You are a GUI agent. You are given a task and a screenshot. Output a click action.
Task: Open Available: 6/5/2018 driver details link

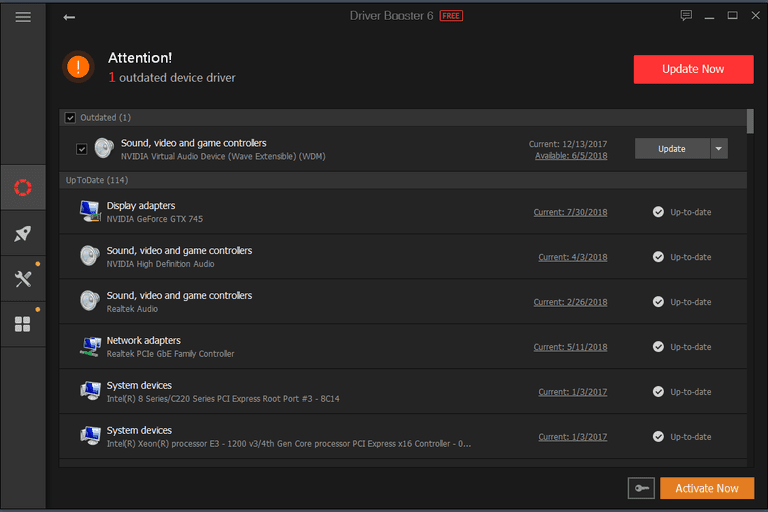coord(571,156)
